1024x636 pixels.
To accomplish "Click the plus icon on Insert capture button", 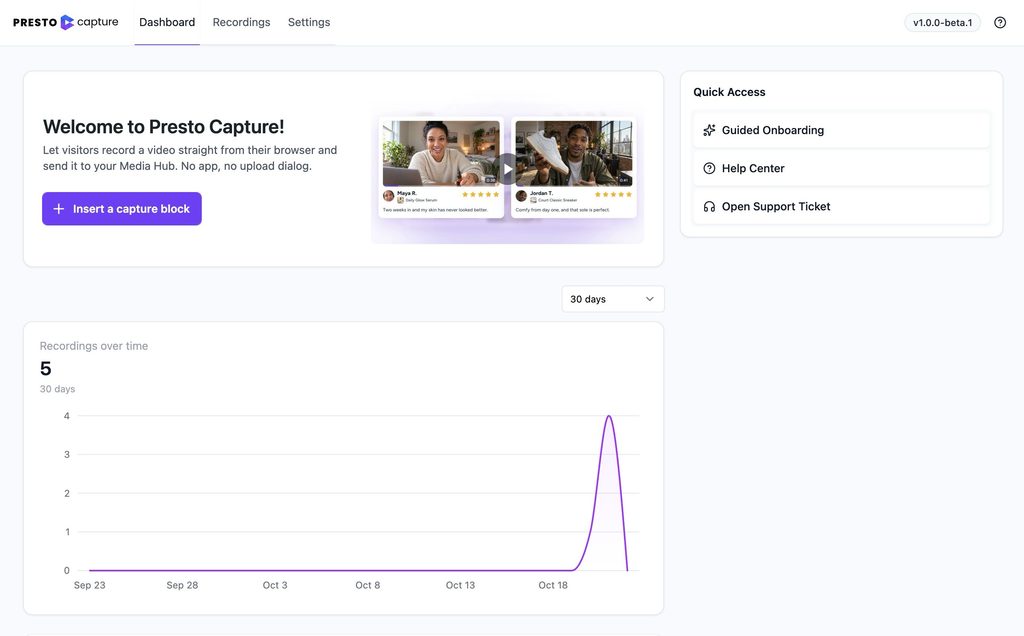I will coord(59,209).
